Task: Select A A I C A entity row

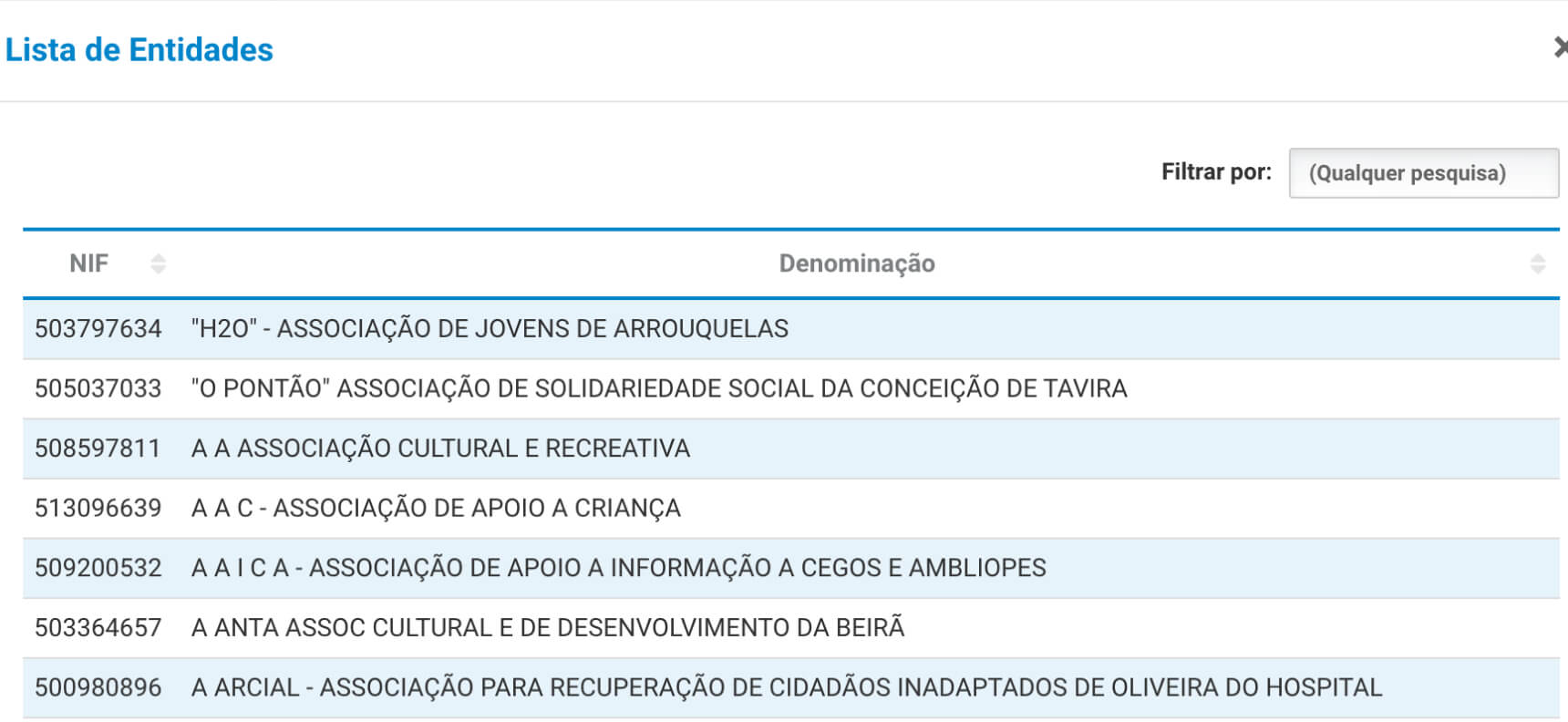Action: pyautogui.click(x=618, y=568)
